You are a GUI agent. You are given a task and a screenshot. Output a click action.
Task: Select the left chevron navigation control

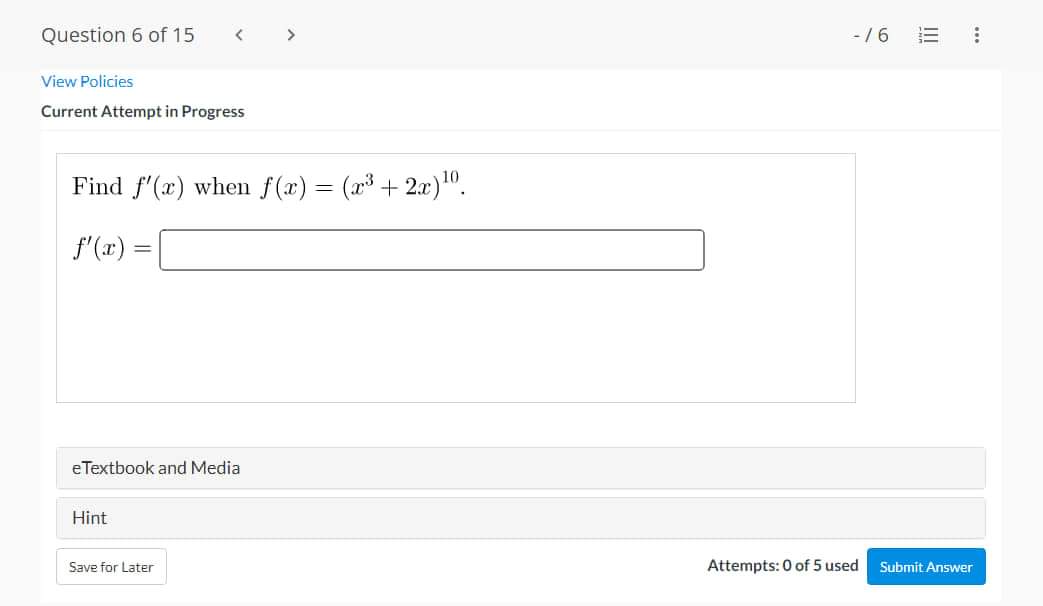click(x=238, y=34)
